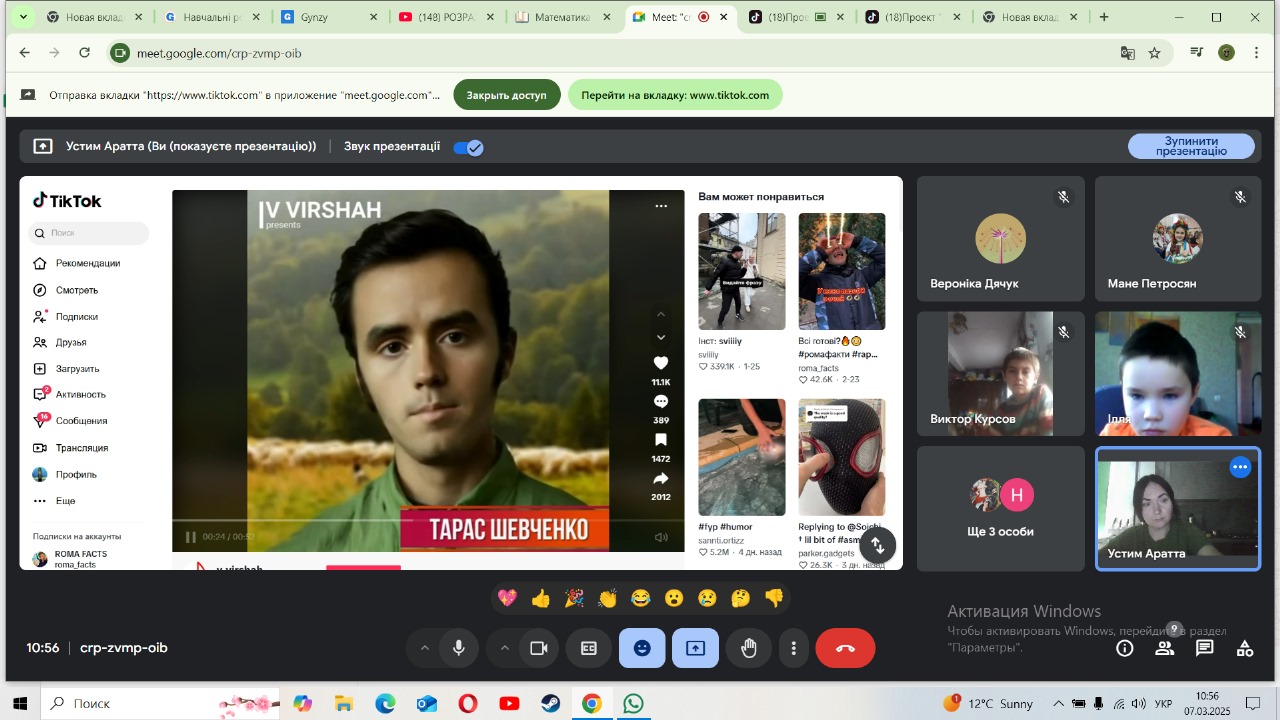Viewport: 1280px width, 720px height.
Task: Send the laughing face reaction
Action: point(641,598)
